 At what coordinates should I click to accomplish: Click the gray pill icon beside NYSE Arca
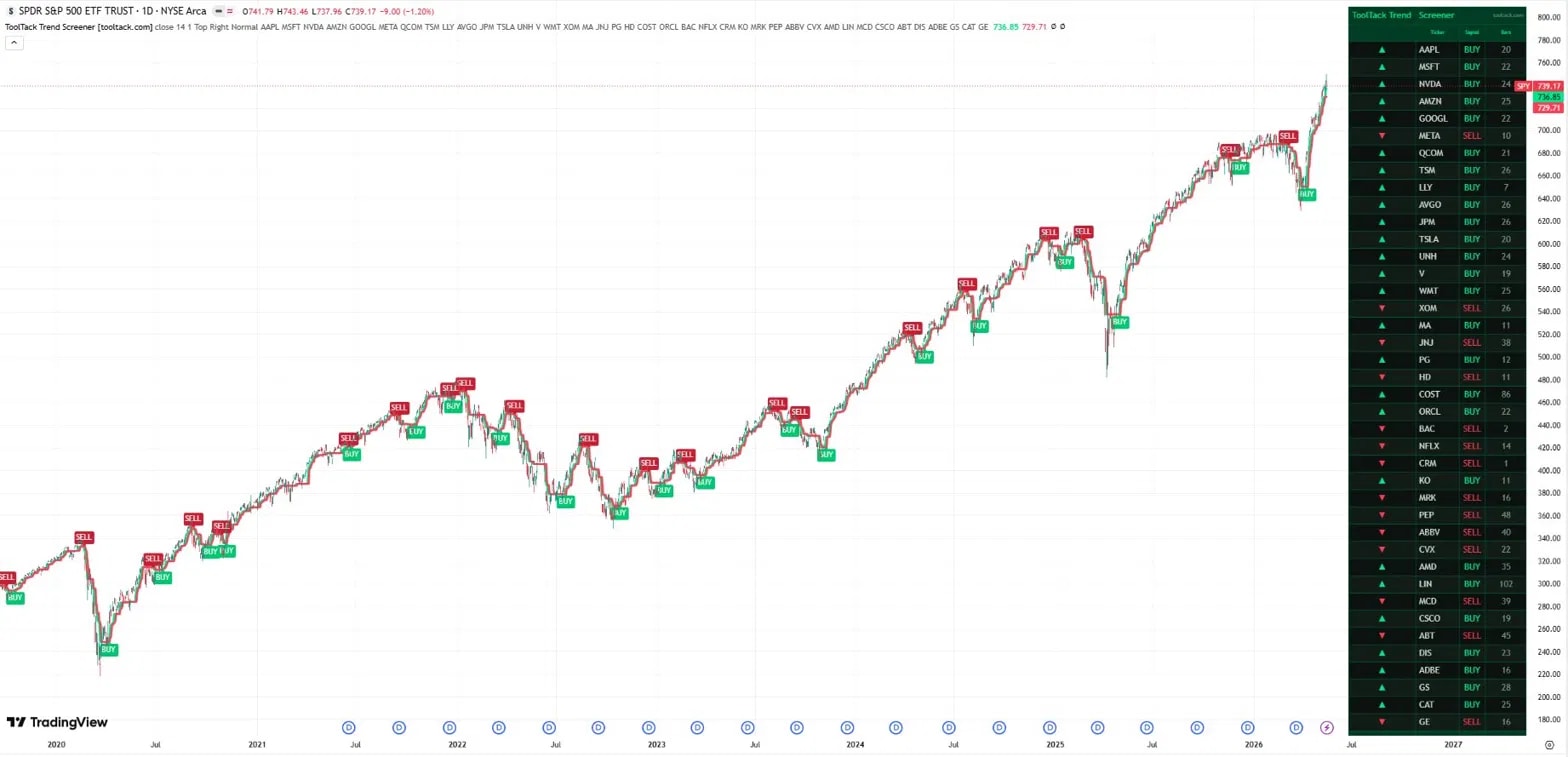pyautogui.click(x=217, y=11)
